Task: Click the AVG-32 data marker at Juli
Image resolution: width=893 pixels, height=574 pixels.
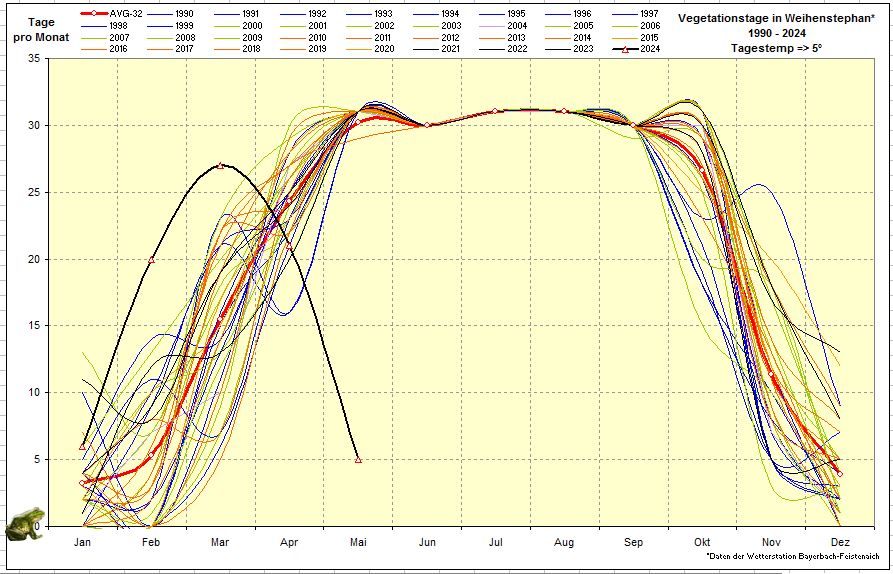Action: pos(495,111)
